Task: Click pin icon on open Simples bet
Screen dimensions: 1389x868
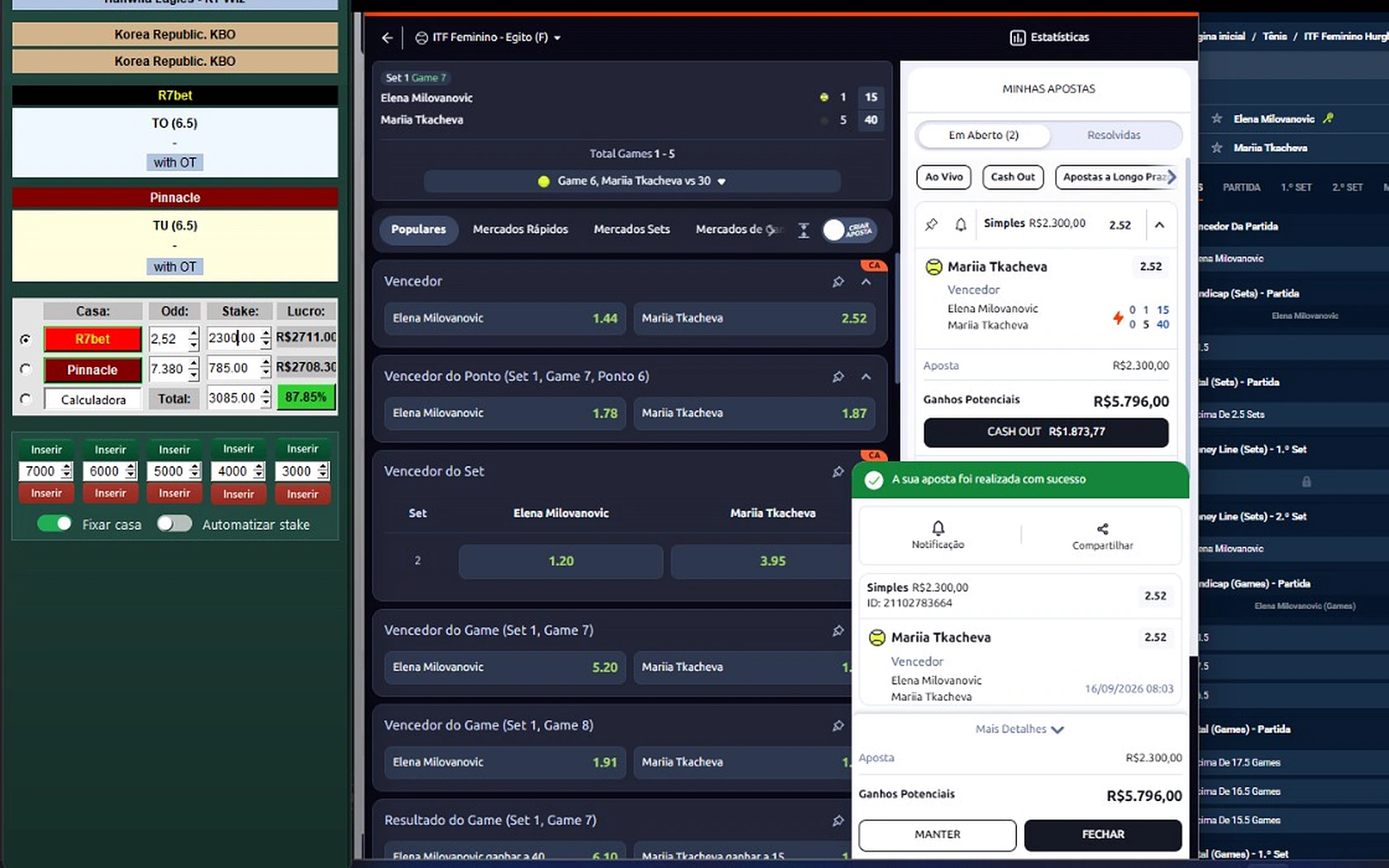Action: [932, 224]
